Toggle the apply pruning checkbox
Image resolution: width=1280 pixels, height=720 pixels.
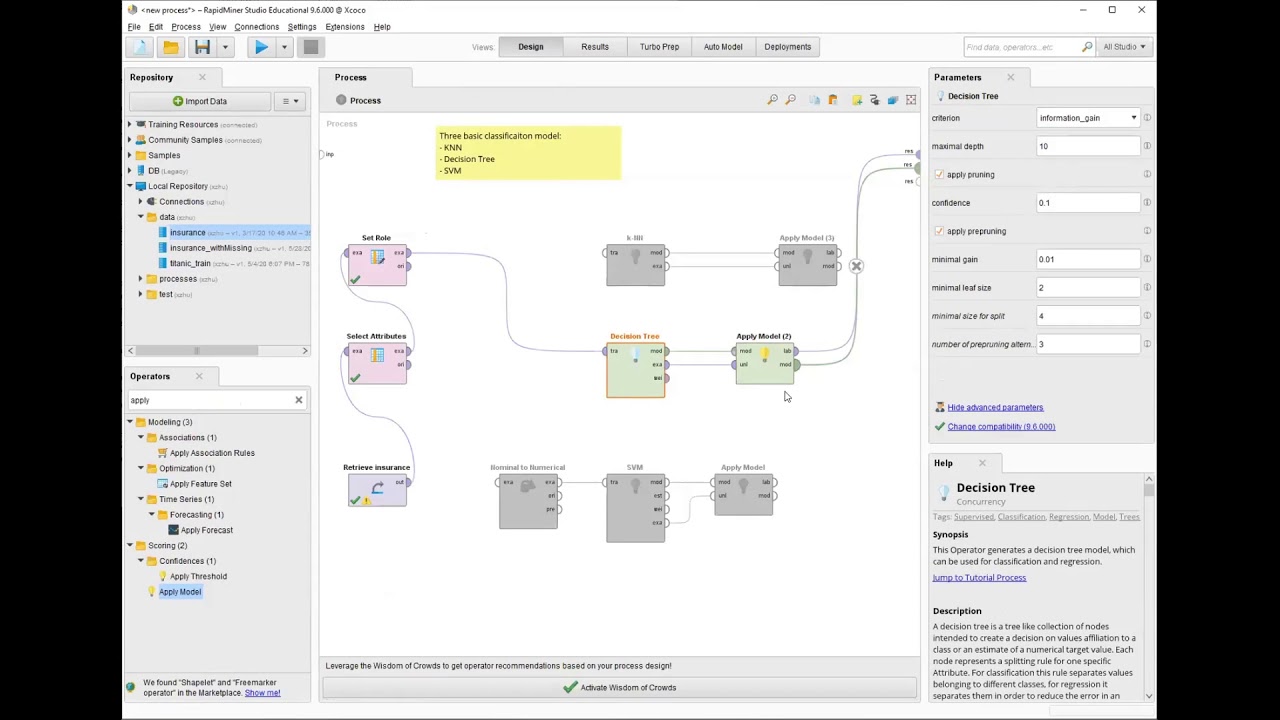pos(939,175)
